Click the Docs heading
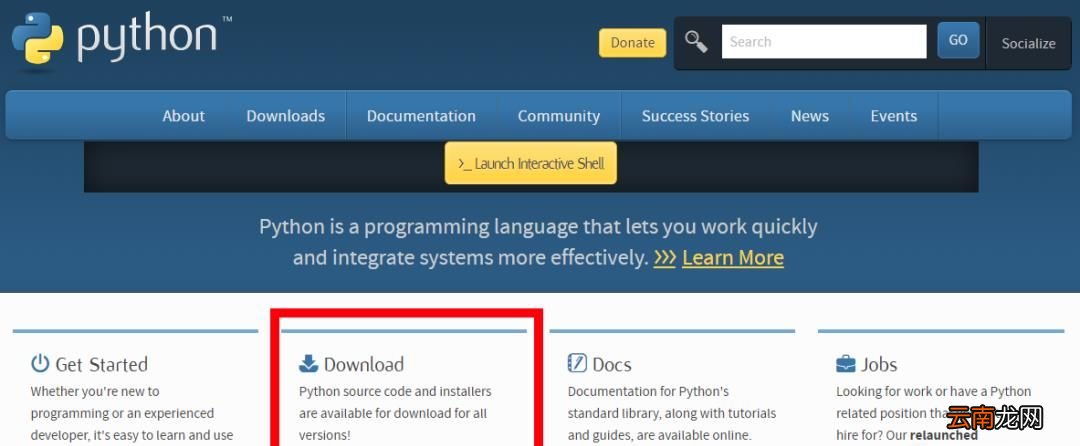 point(612,364)
